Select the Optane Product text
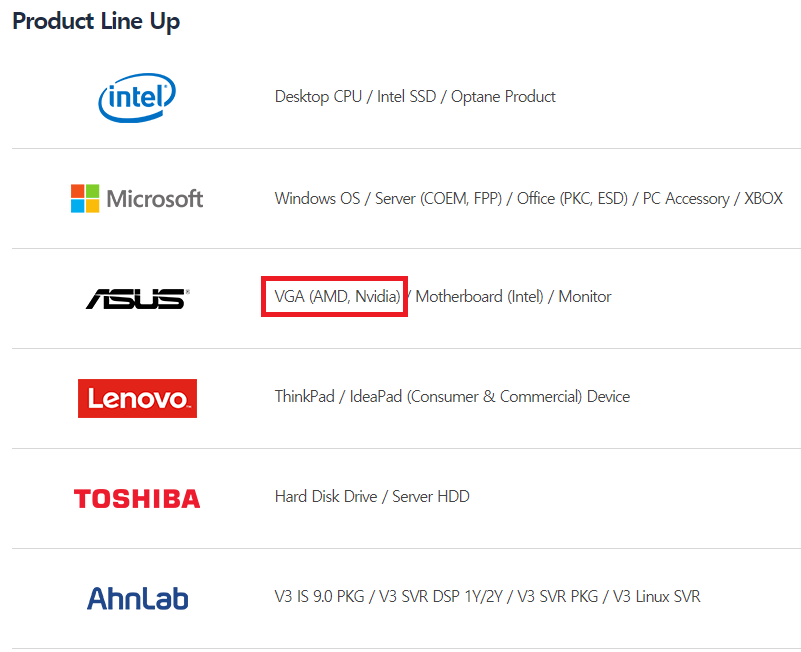Viewport: 801px width, 652px height. coord(503,97)
